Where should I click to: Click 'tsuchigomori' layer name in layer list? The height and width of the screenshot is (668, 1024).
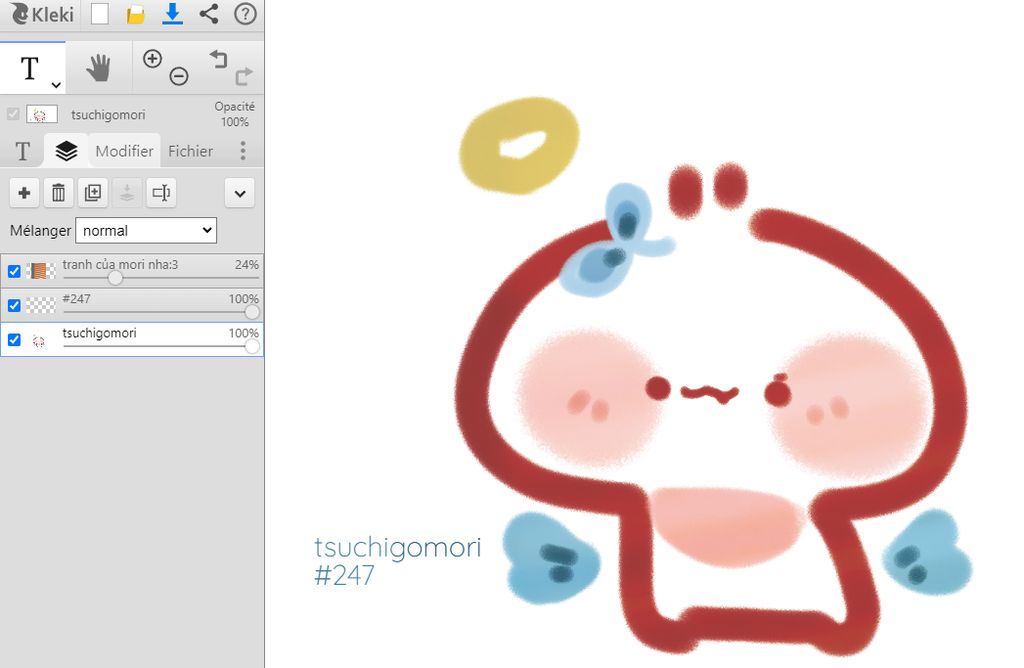click(x=99, y=333)
